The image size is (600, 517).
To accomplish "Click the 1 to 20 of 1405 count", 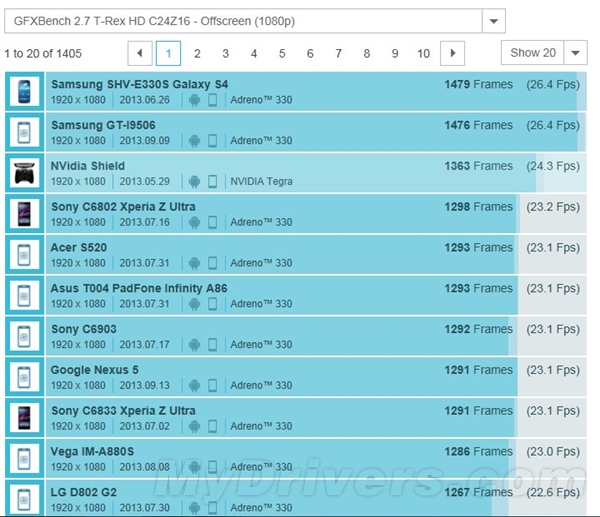I will point(43,53).
